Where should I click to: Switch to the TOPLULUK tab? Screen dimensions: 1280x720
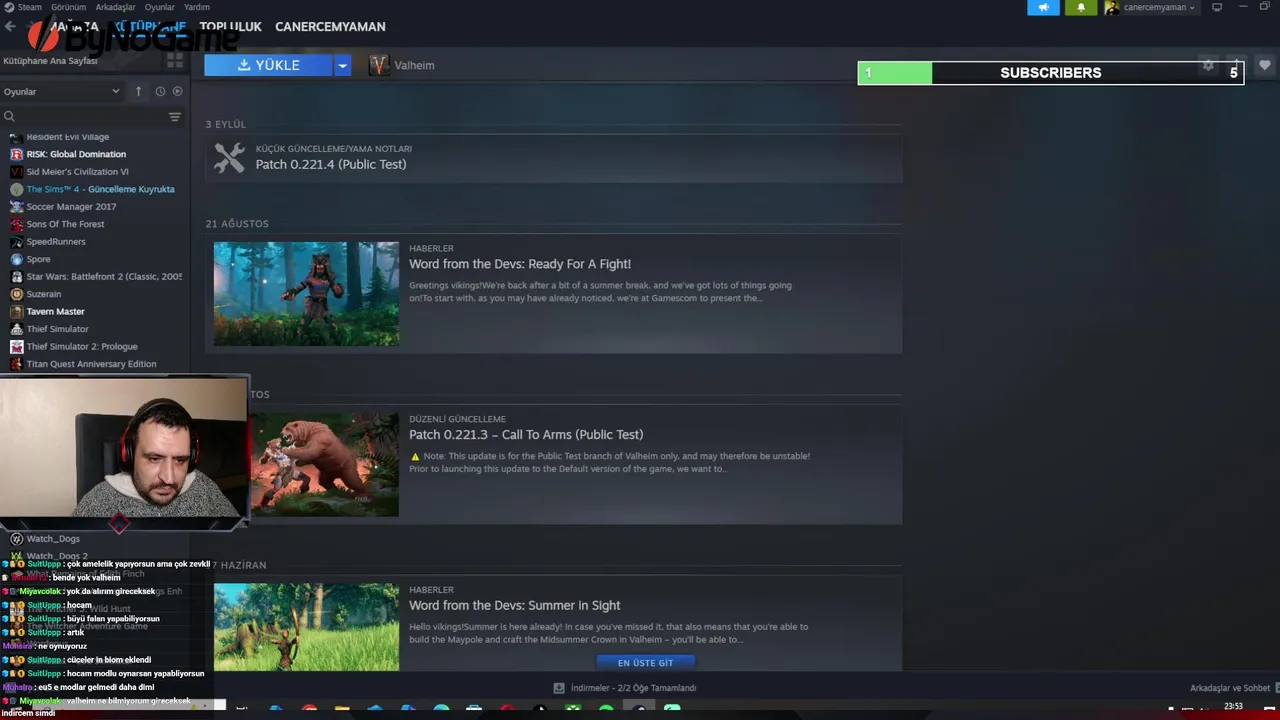tap(230, 27)
